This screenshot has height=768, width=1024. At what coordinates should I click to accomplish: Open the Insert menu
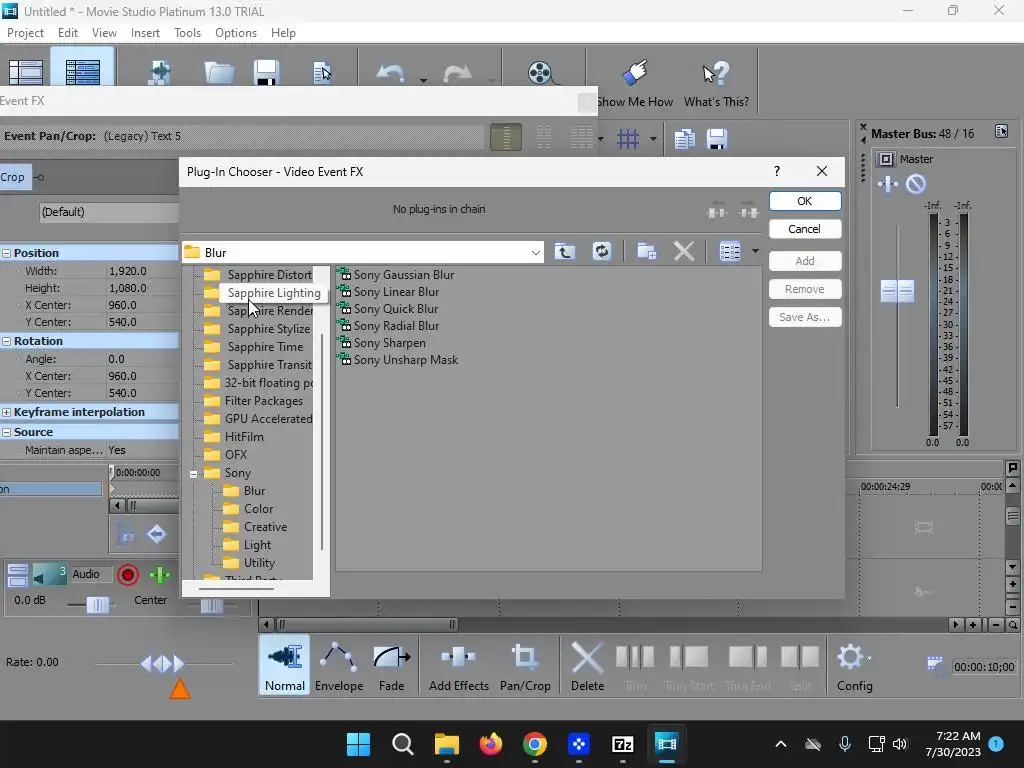coord(145,33)
